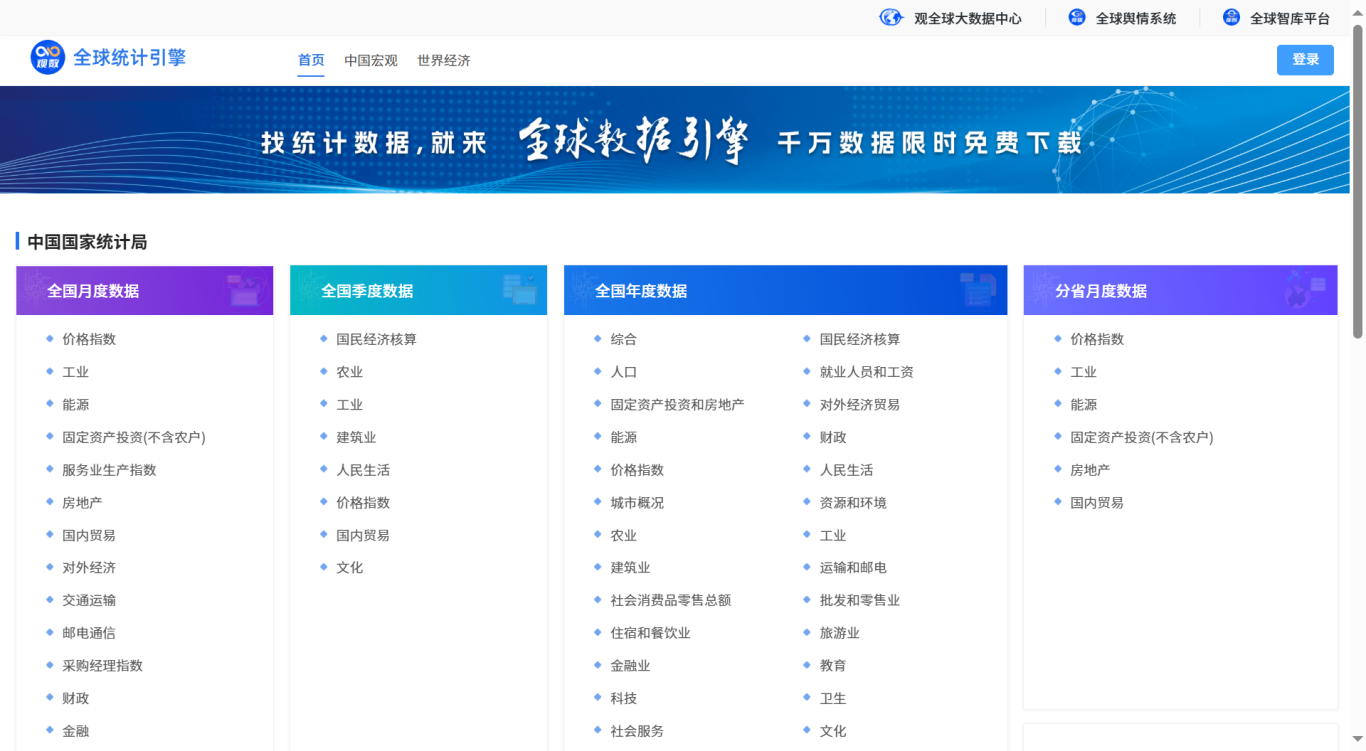The height and width of the screenshot is (751, 1366).
Task: Select 就业人员和工资 in annual data
Action: (866, 372)
